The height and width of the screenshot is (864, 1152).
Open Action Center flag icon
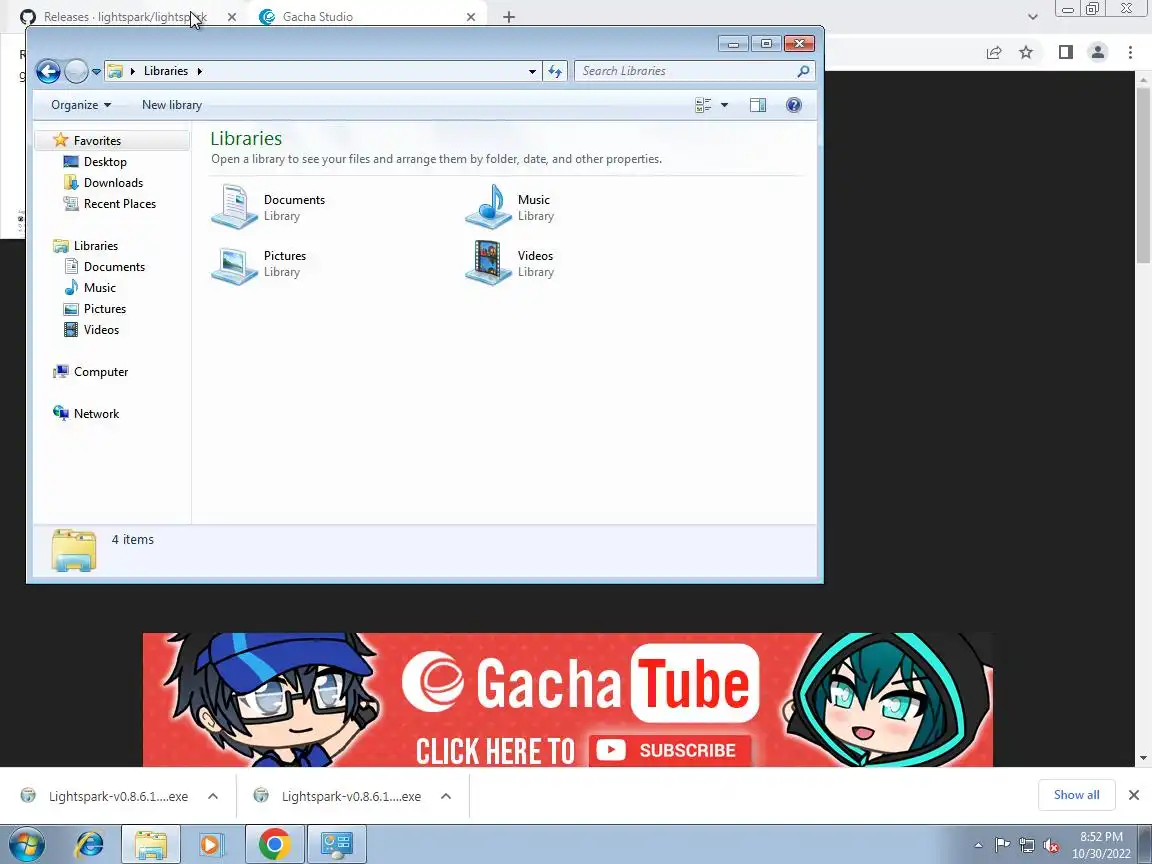tap(1002, 845)
